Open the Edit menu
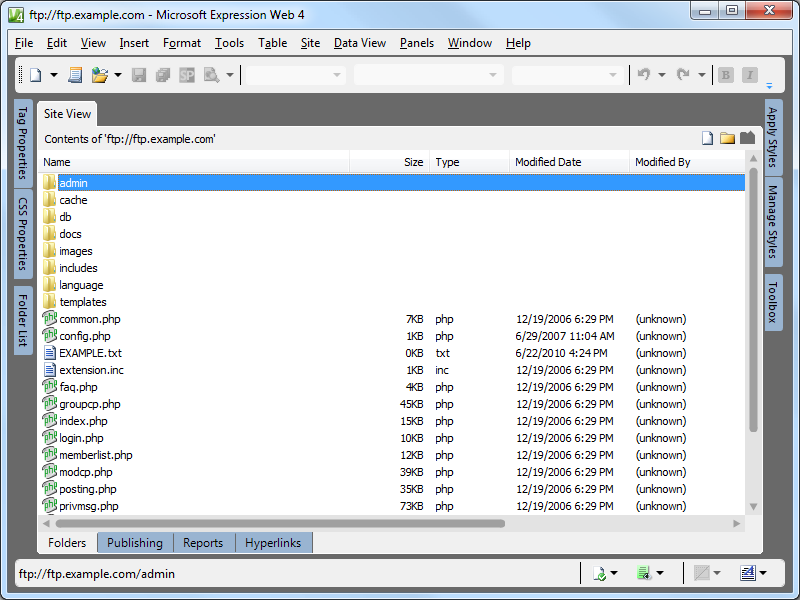The height and width of the screenshot is (600, 800). pyautogui.click(x=57, y=43)
